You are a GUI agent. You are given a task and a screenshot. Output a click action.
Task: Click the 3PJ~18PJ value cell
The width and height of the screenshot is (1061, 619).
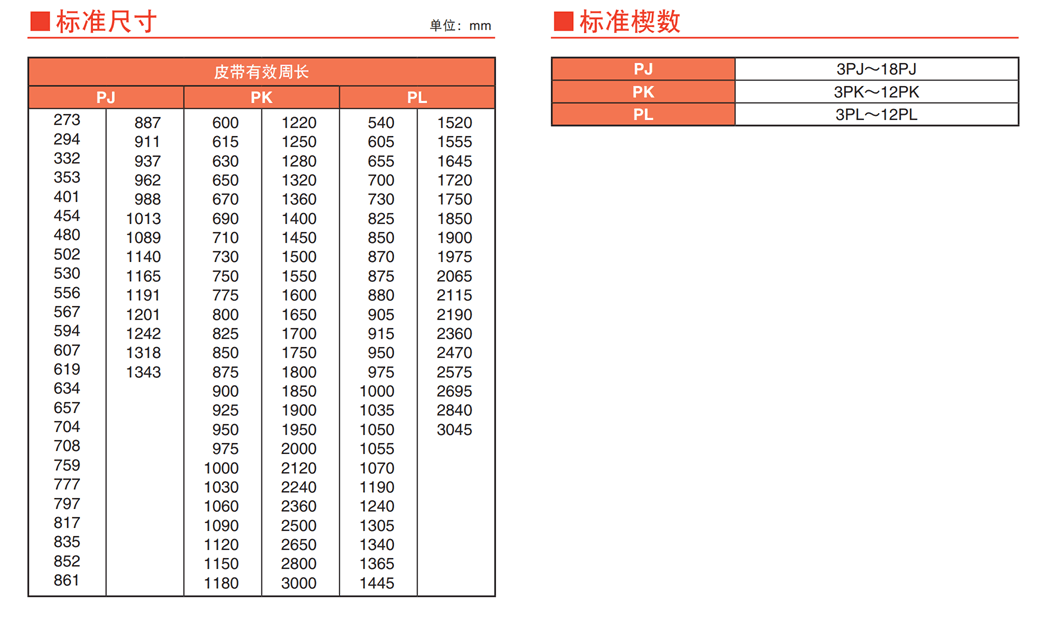(x=876, y=69)
